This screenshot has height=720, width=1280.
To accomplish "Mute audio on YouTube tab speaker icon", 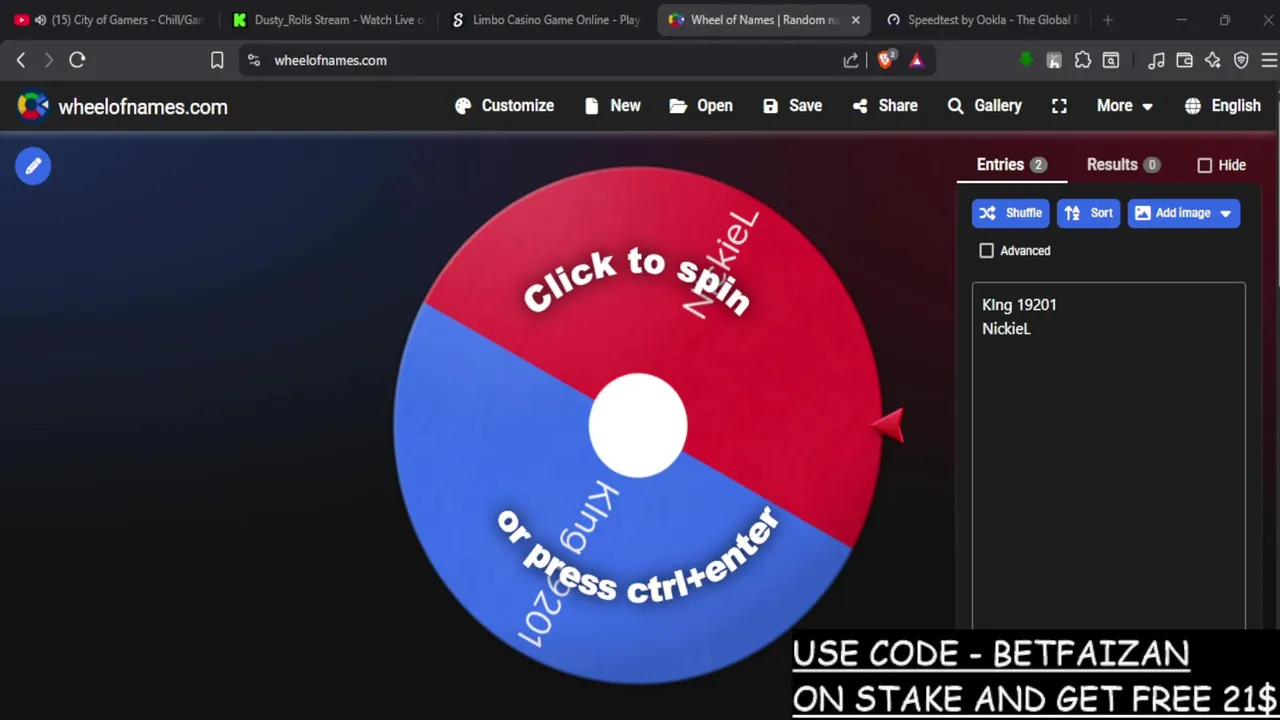I will click(40, 20).
